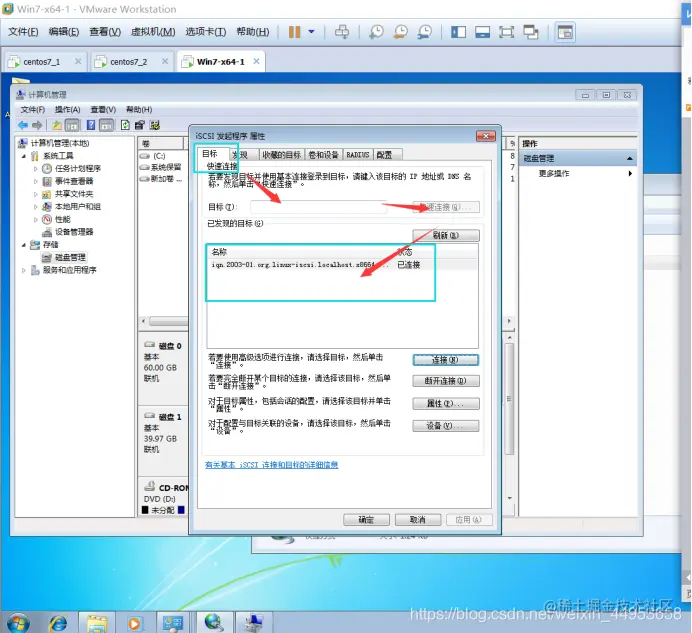The height and width of the screenshot is (633, 692).
Task: Click Up one level folder icon
Action: [57, 125]
